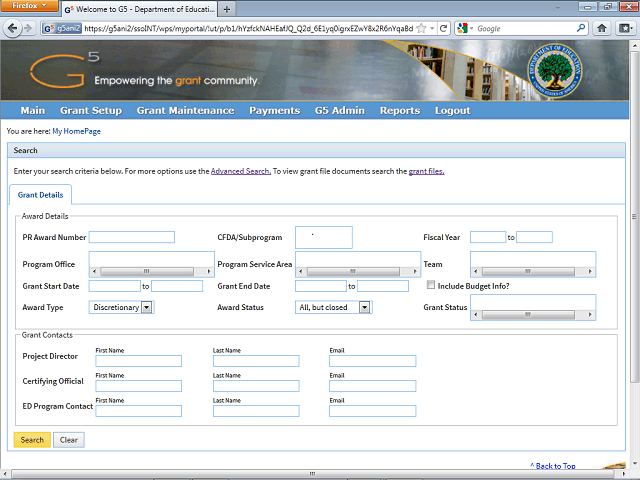Click ED Program Contact First Name field

[139, 411]
